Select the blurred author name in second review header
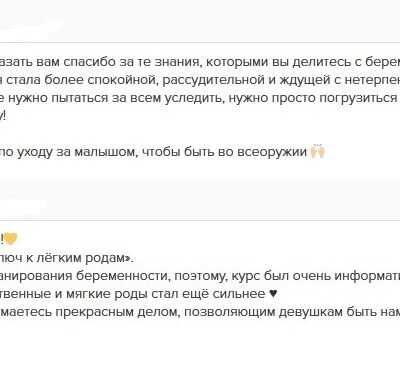 click(22, 206)
